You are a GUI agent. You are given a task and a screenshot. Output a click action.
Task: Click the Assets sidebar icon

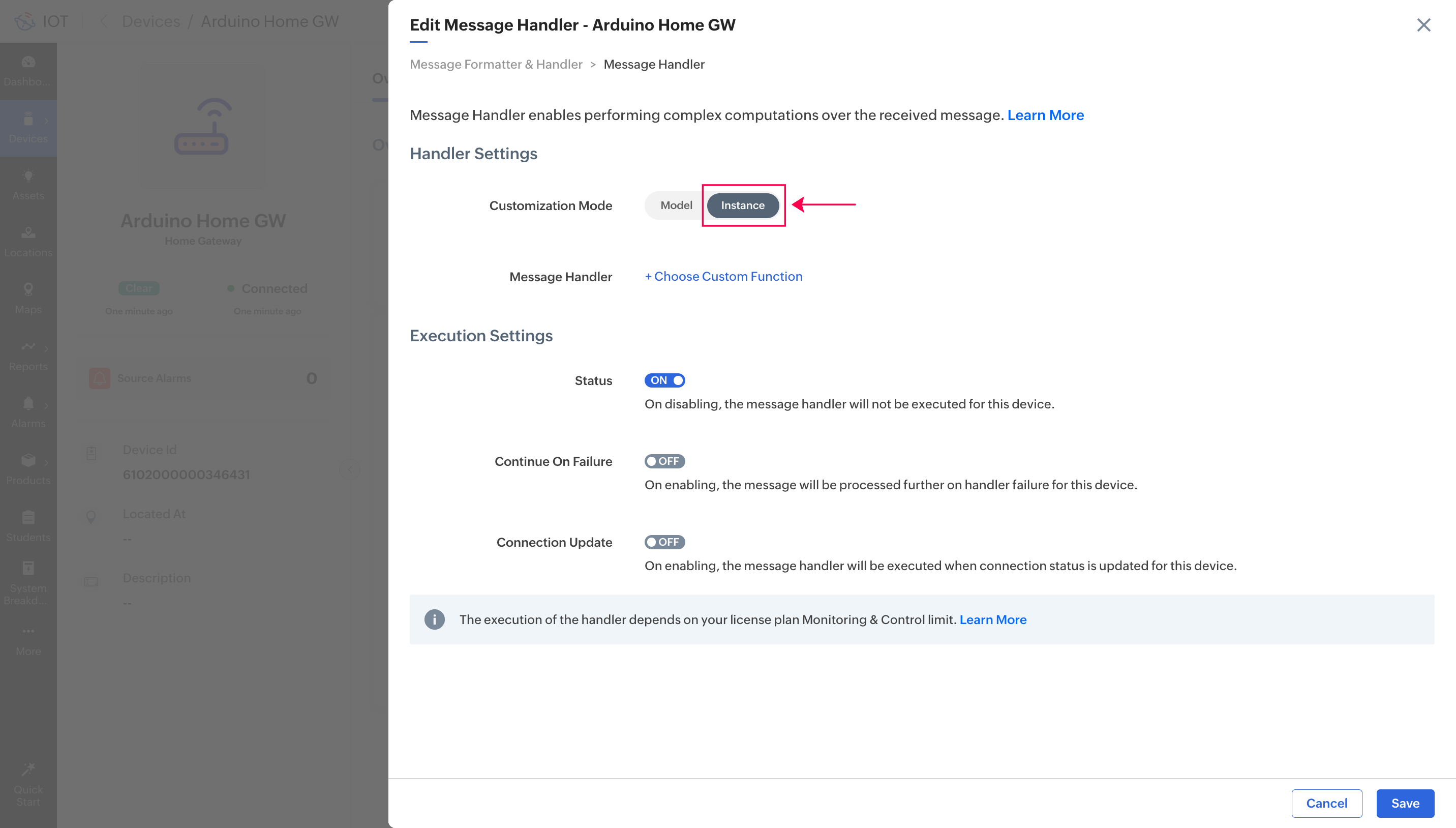click(28, 176)
